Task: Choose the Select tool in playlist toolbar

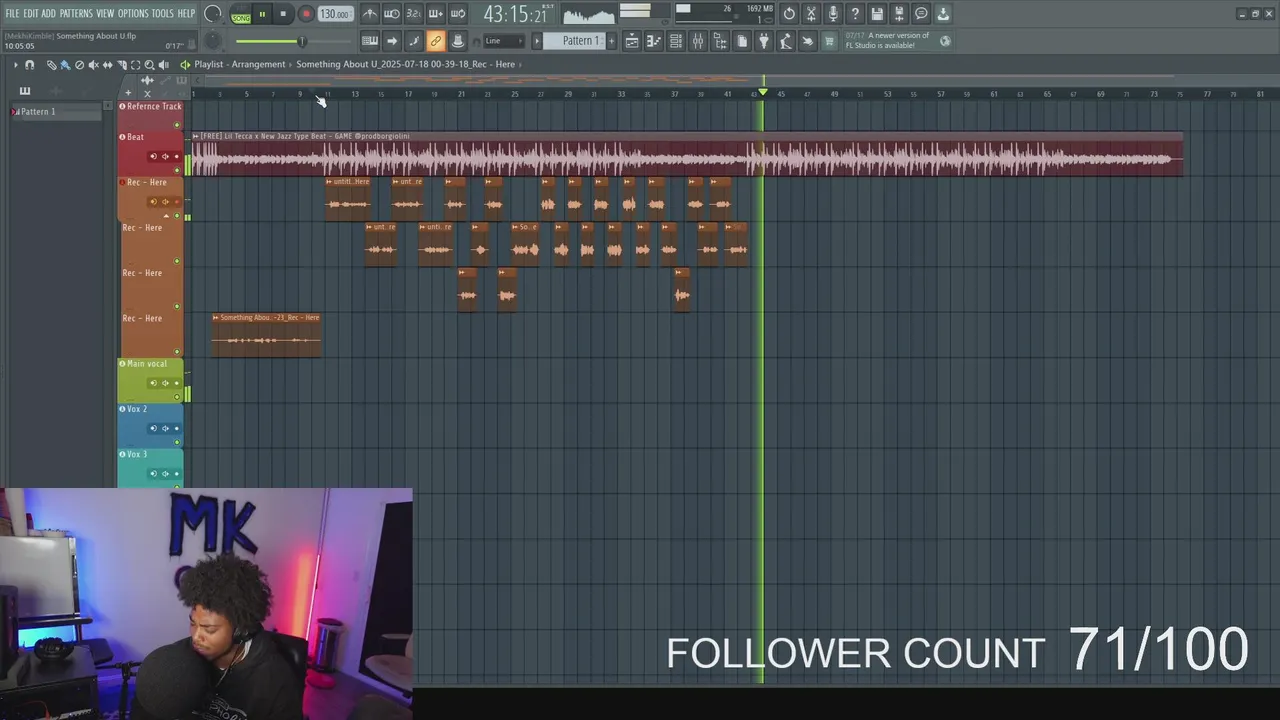Action: click(x=135, y=64)
